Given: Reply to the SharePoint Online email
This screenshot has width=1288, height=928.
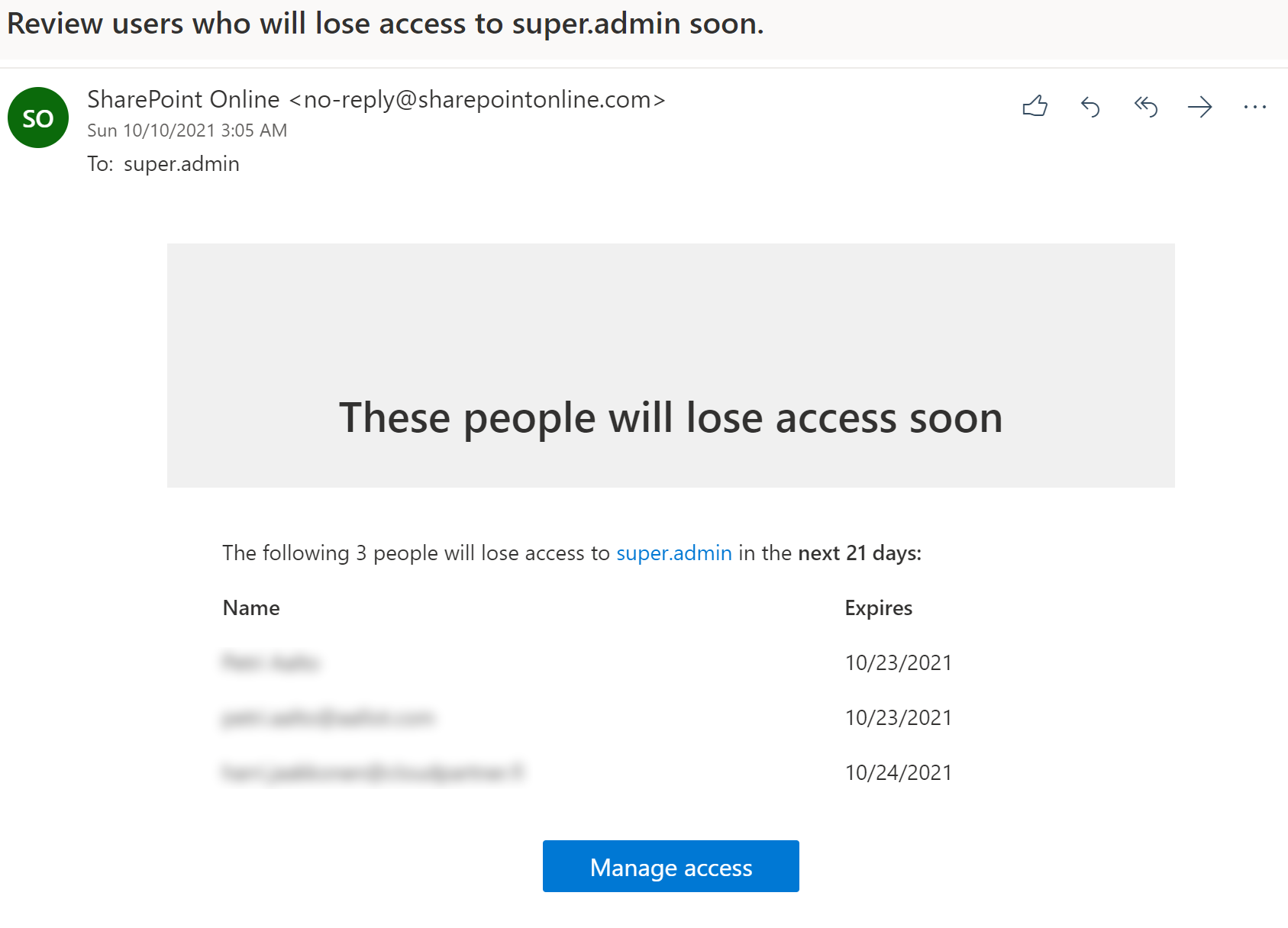Looking at the screenshot, I should pos(1090,107).
